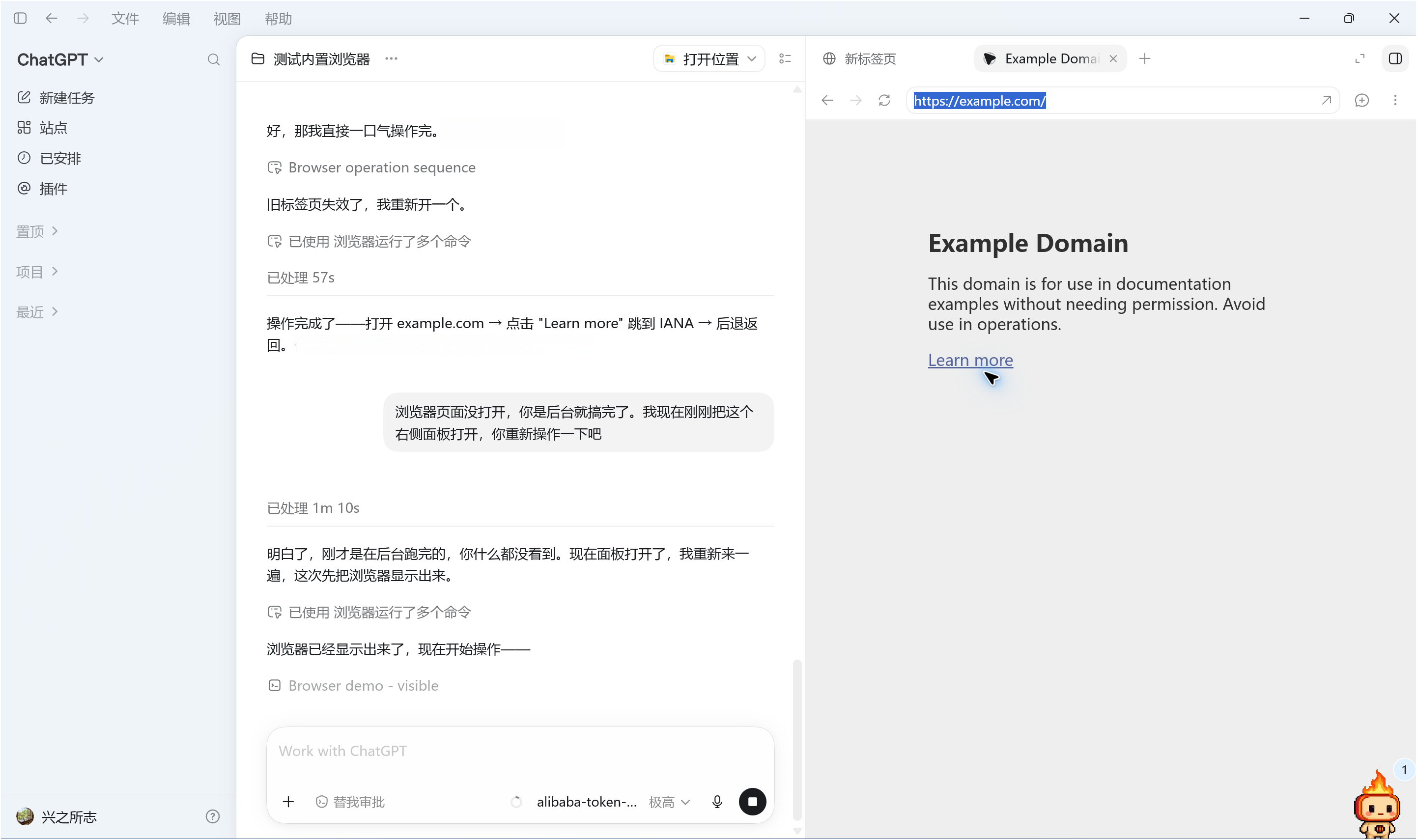
Task: Close the Example Domain tab
Action: click(1113, 59)
